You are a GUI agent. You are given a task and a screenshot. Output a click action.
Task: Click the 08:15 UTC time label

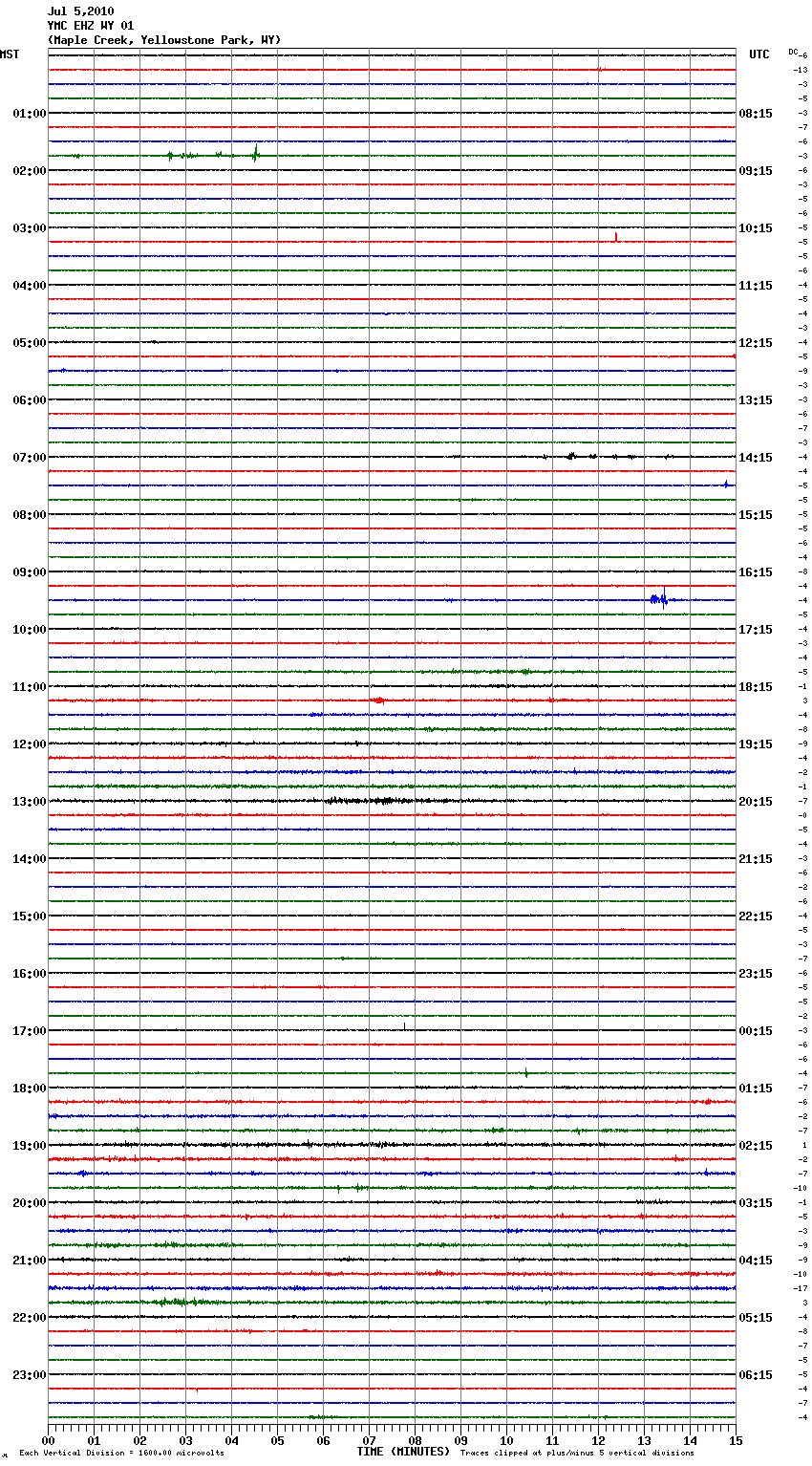coord(756,114)
